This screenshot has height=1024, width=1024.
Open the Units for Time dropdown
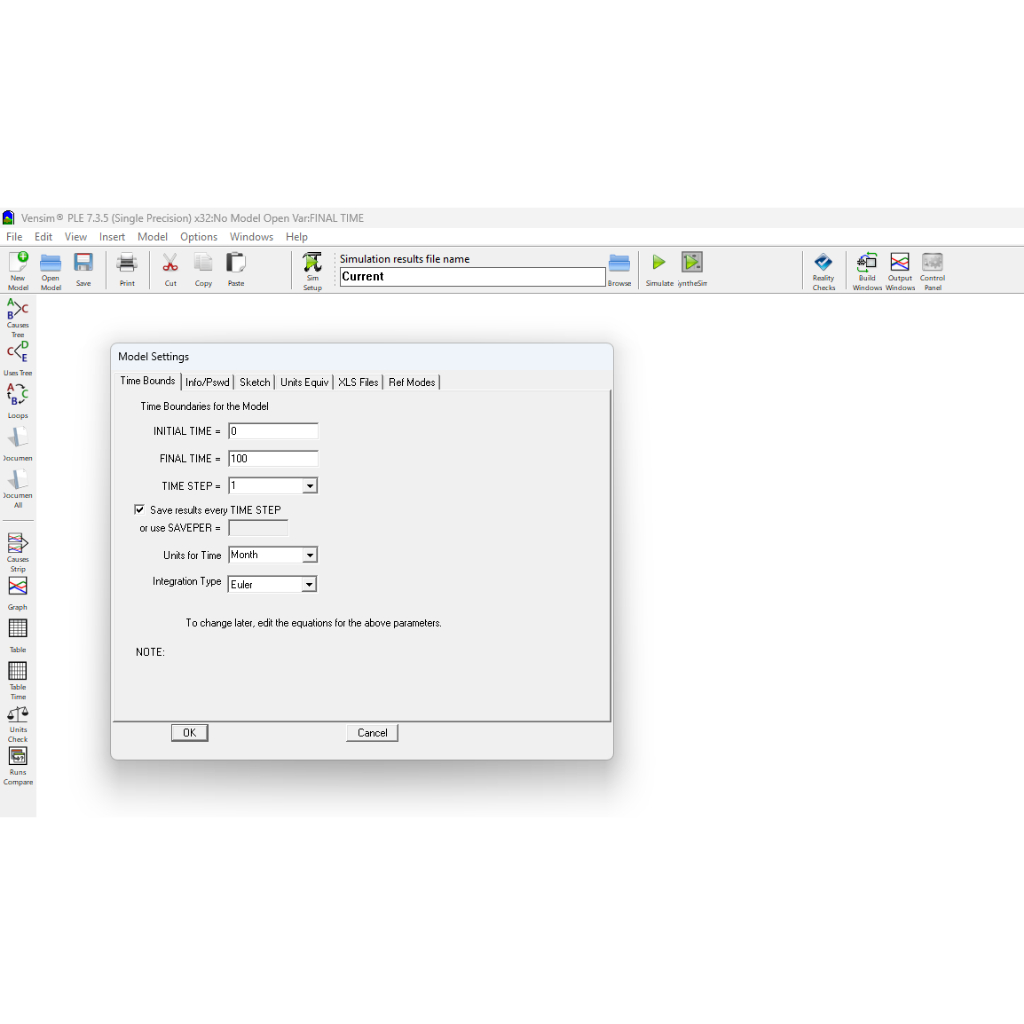tap(309, 555)
